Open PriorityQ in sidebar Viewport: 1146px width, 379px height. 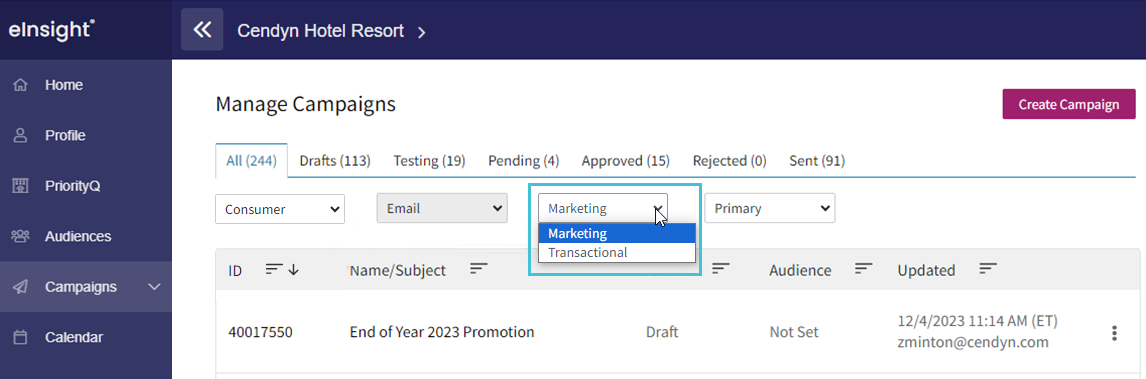pos(86,185)
